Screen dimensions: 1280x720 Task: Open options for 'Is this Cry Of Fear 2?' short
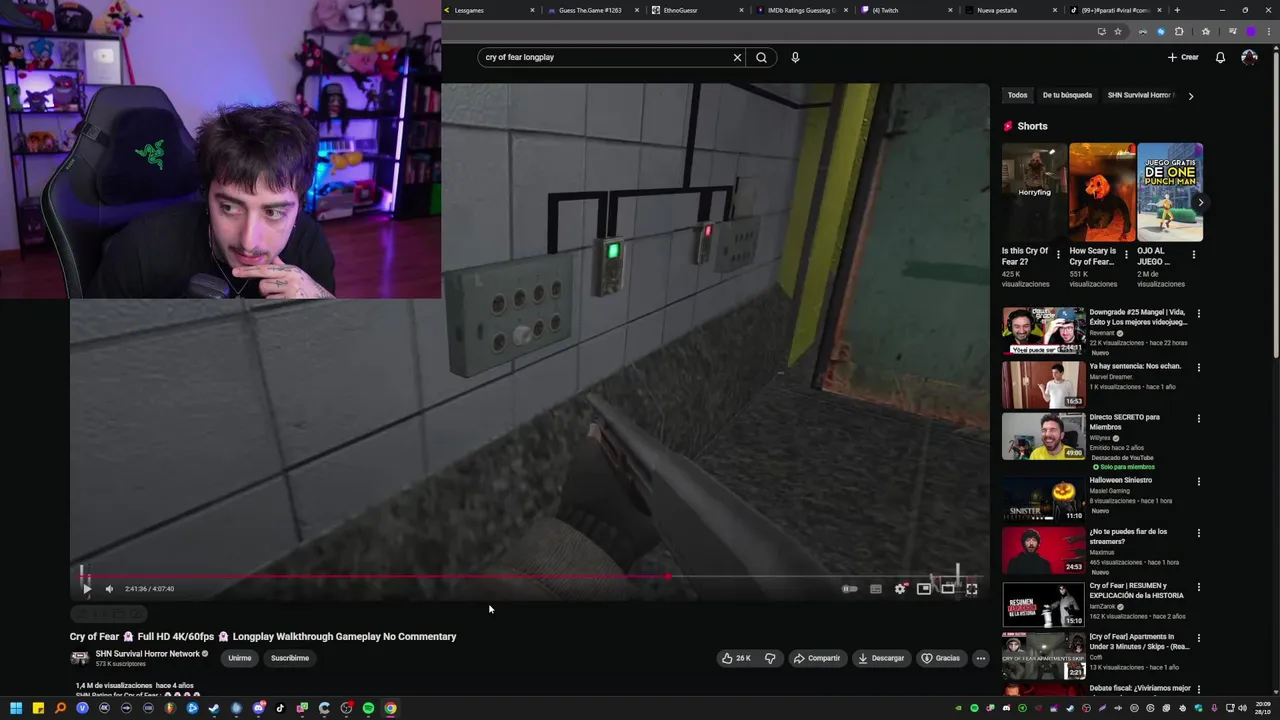click(x=1058, y=255)
